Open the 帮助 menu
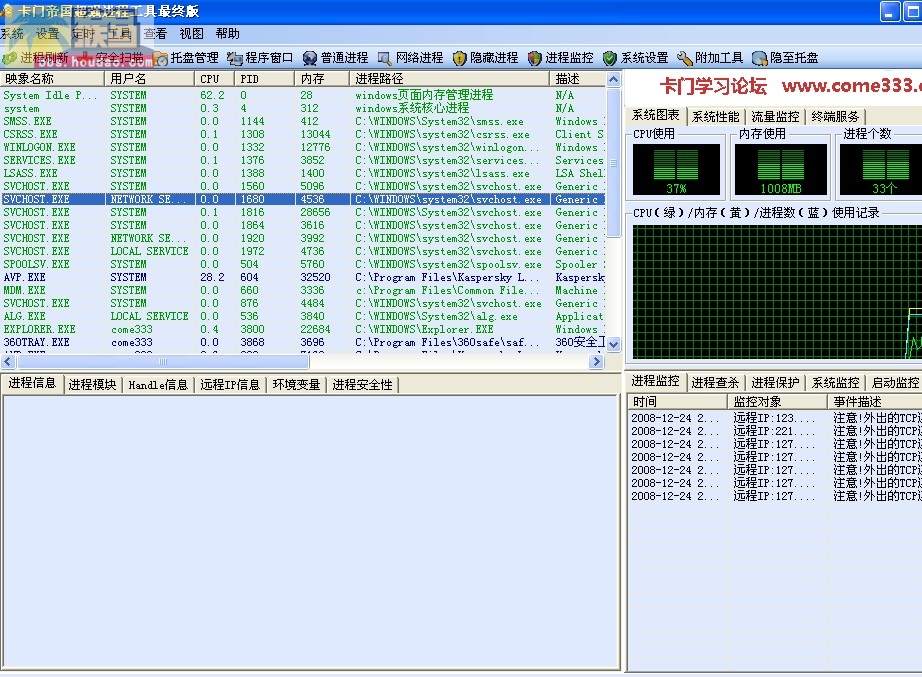This screenshot has height=677, width=922. [x=227, y=34]
